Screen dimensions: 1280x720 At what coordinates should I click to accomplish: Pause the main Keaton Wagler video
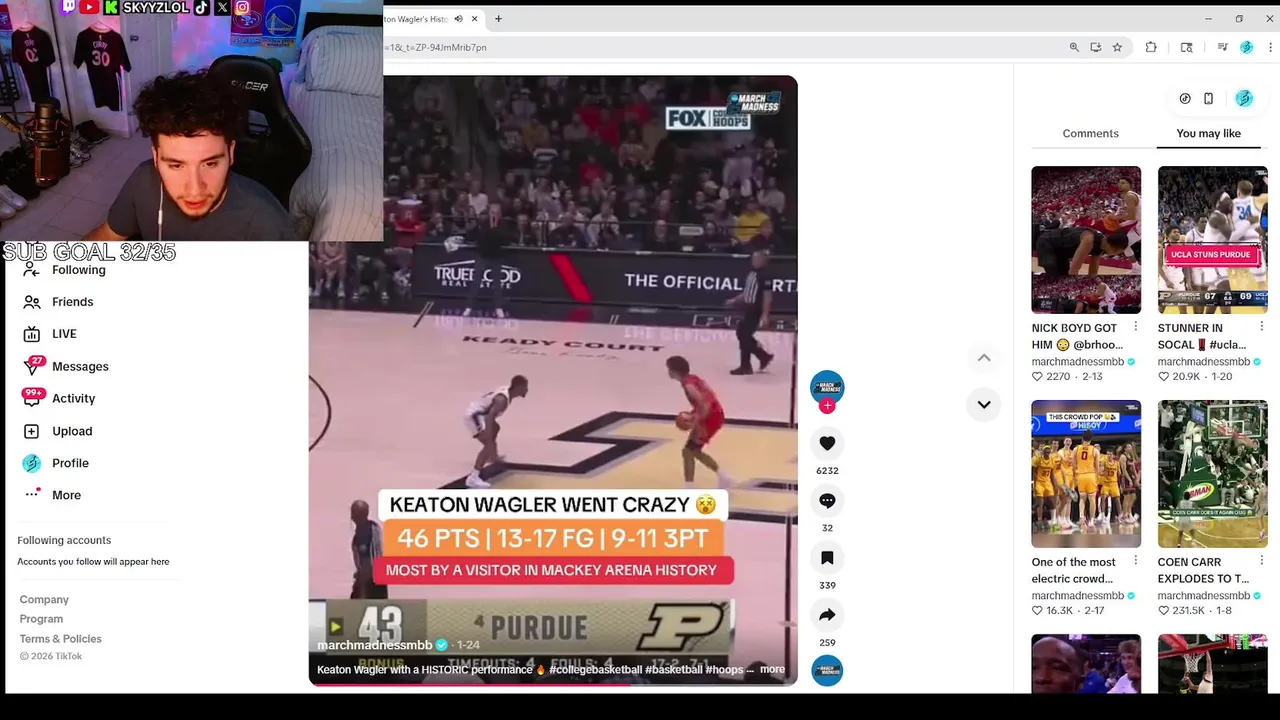553,380
